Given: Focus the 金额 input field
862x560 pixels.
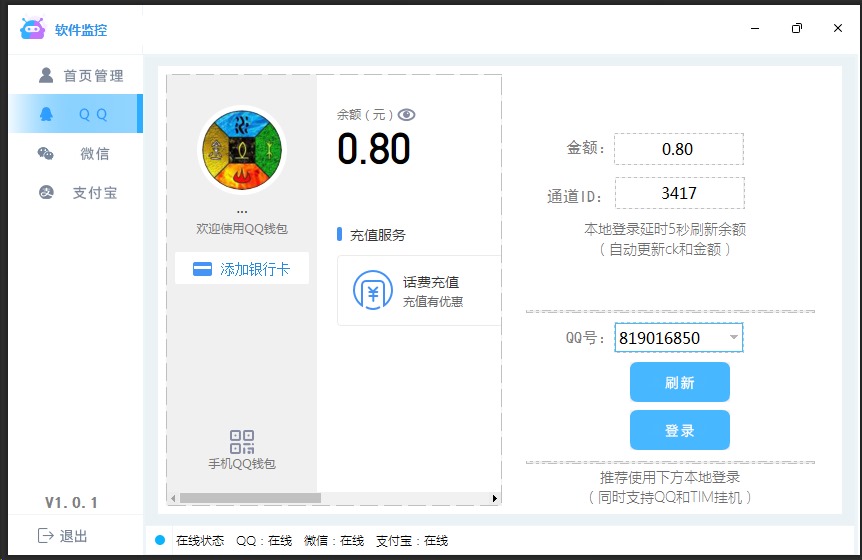Looking at the screenshot, I should pos(679,149).
